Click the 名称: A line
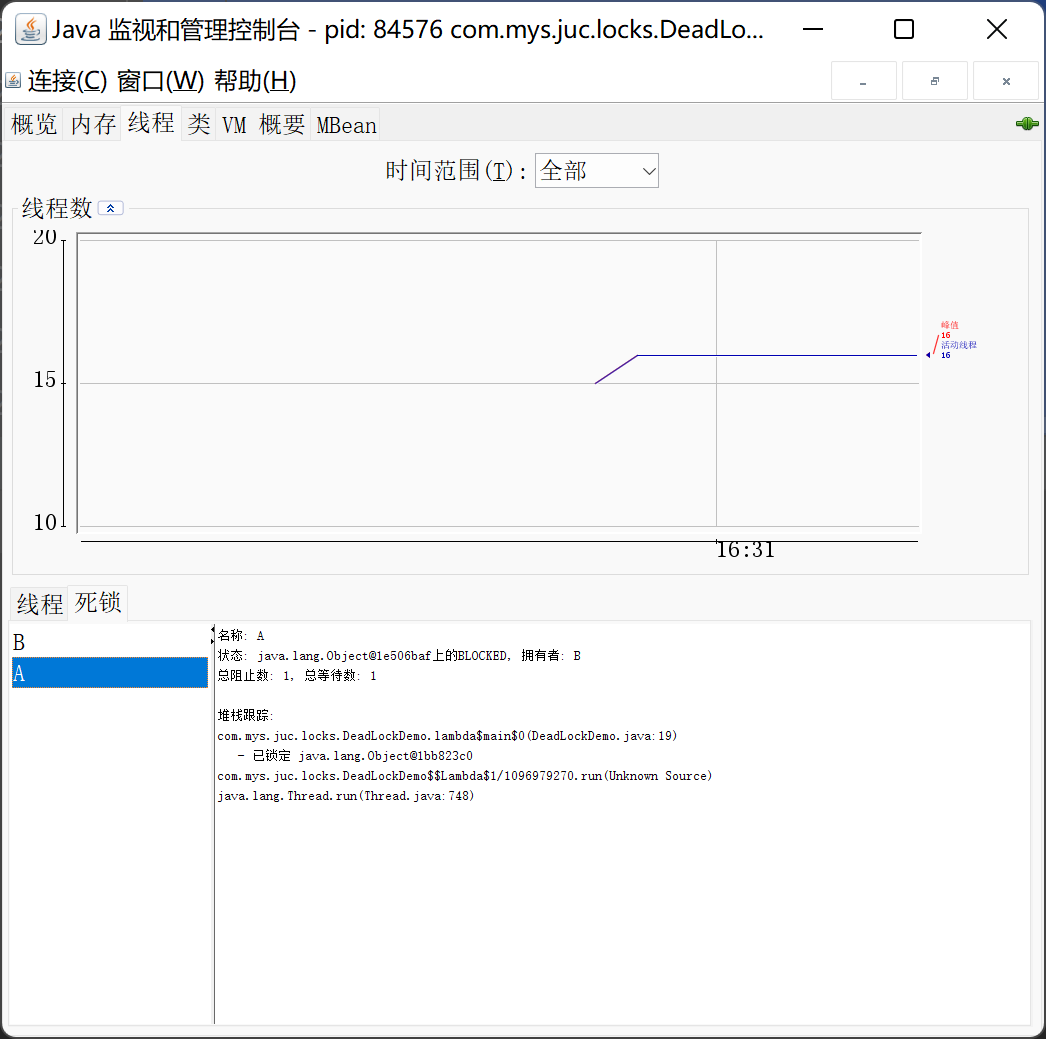1046x1039 pixels. pyautogui.click(x=241, y=636)
